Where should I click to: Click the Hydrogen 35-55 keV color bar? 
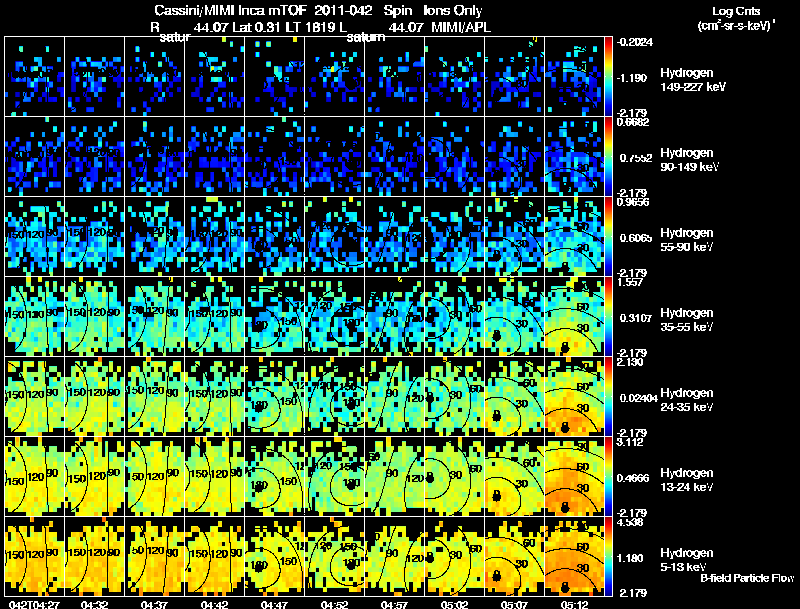pyautogui.click(x=608, y=316)
